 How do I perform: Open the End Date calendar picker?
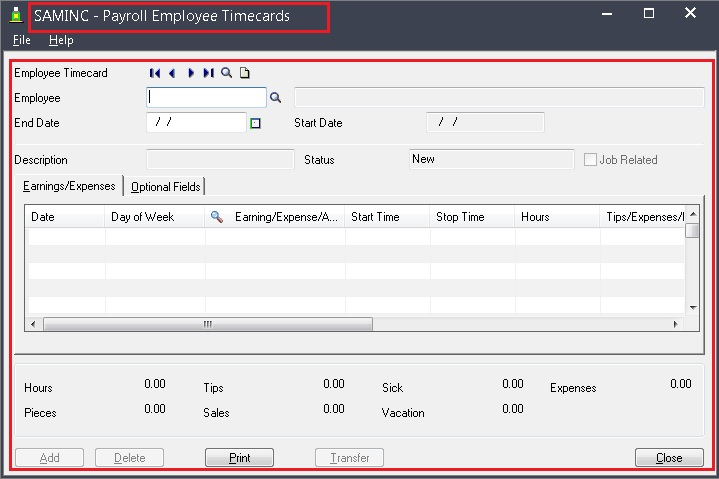click(255, 123)
